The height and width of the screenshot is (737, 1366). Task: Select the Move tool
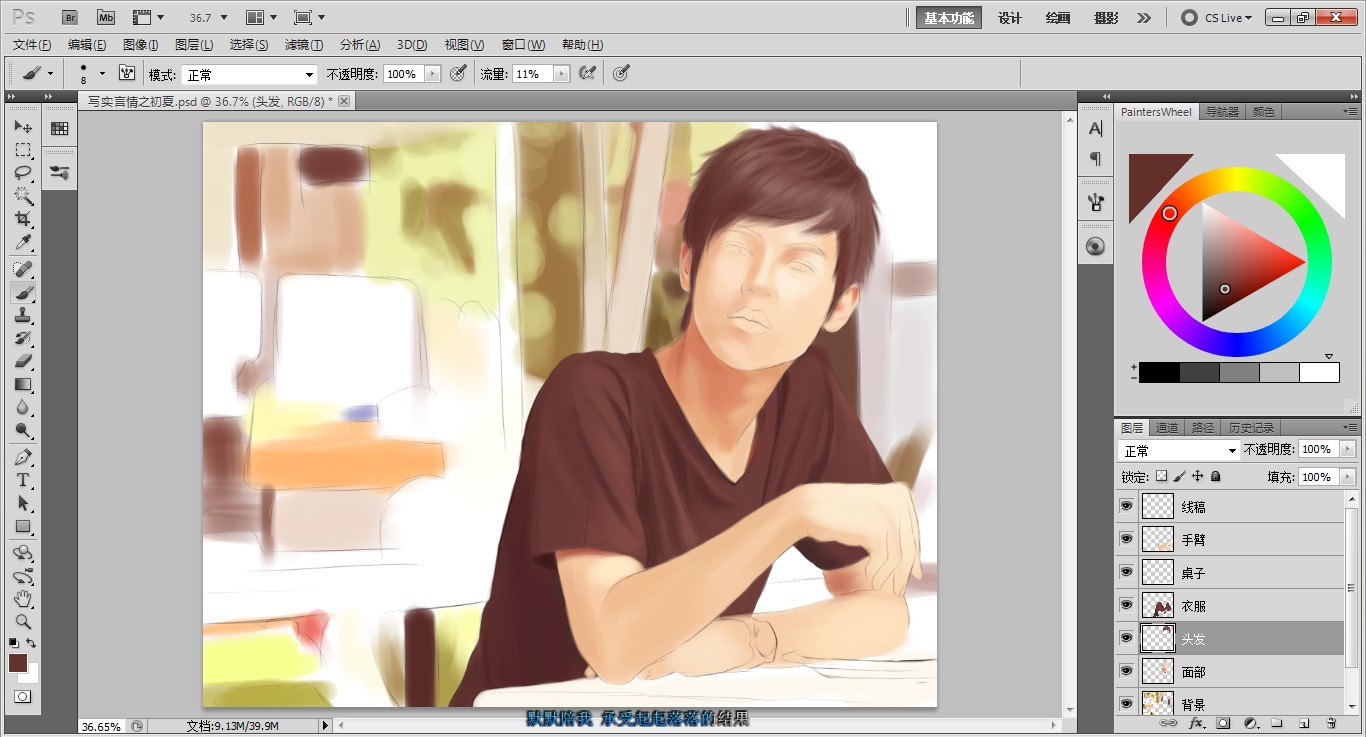tap(23, 127)
